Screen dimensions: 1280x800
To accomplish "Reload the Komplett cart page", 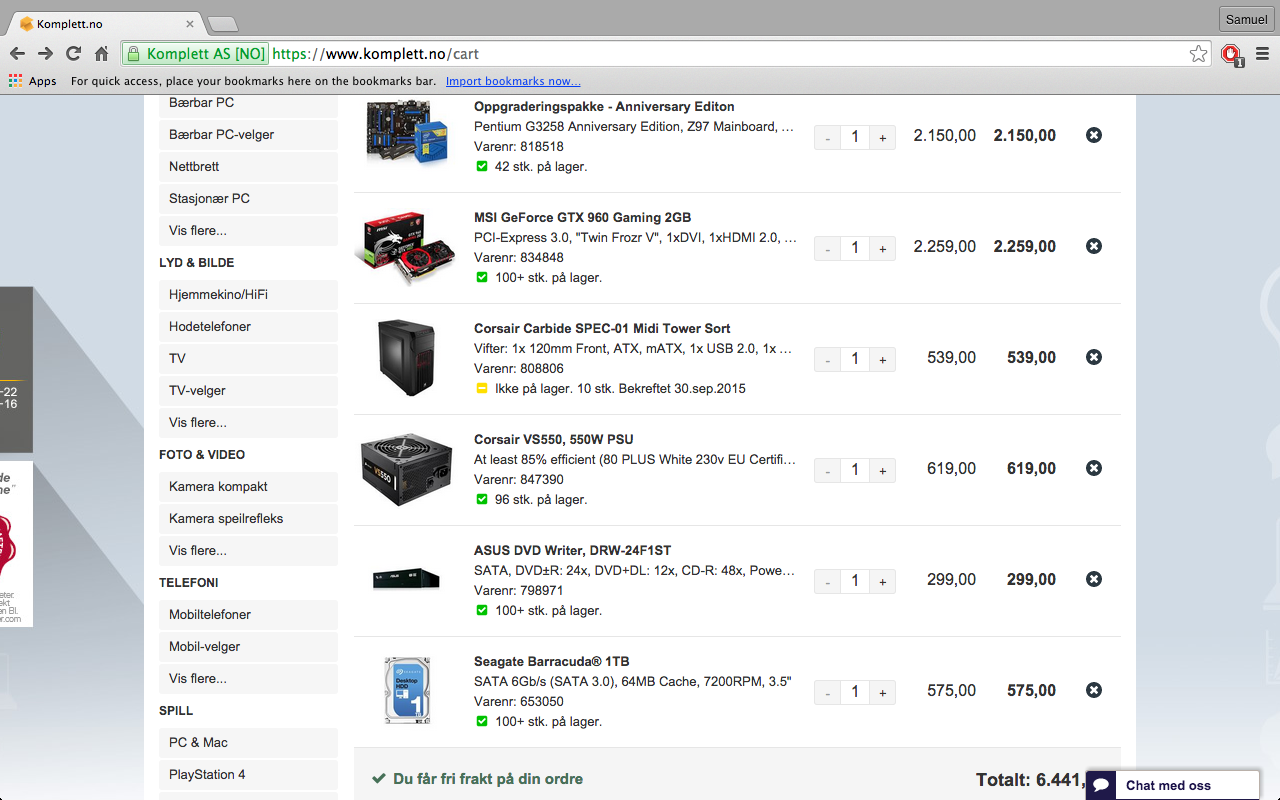I will pyautogui.click(x=73, y=54).
